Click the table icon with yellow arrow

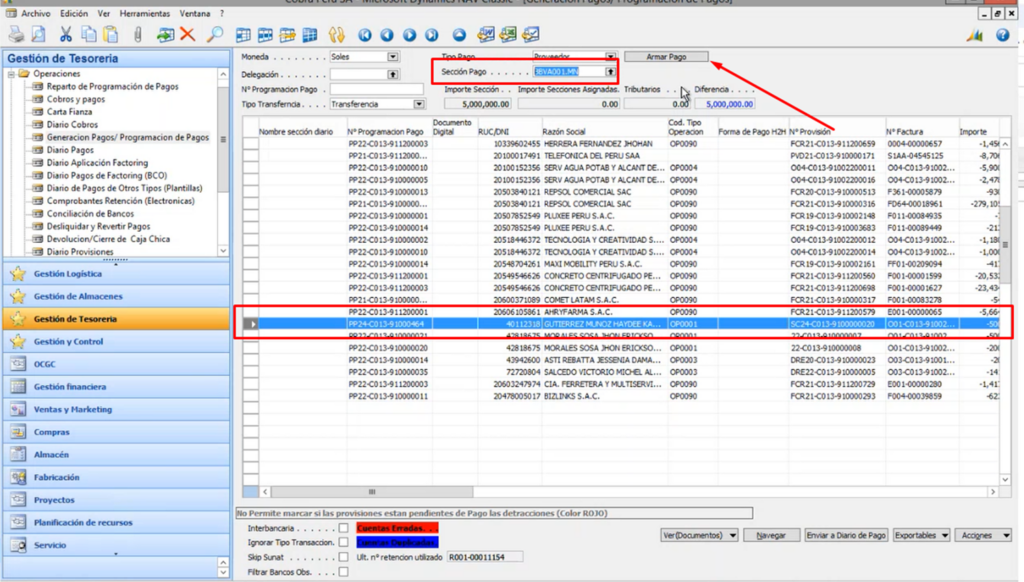click(x=287, y=35)
